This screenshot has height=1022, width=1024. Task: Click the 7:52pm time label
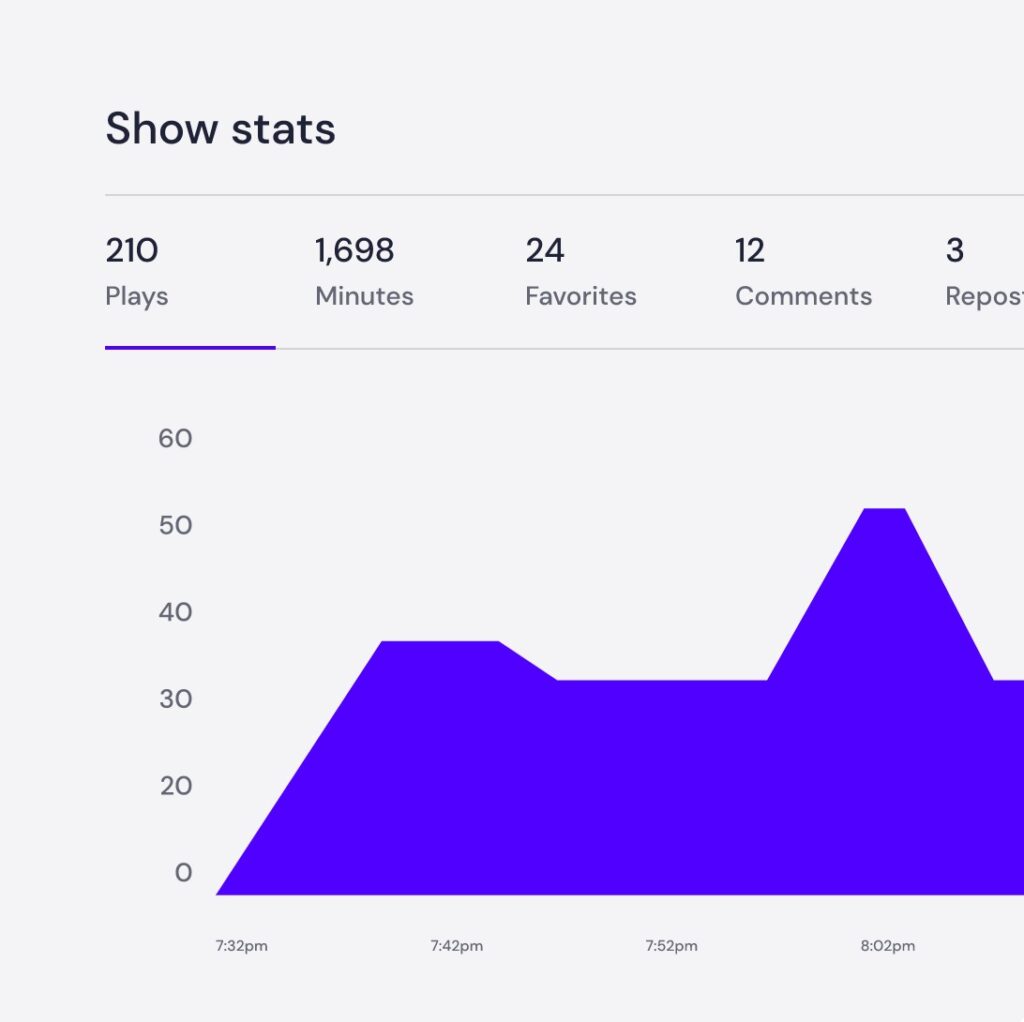[672, 945]
